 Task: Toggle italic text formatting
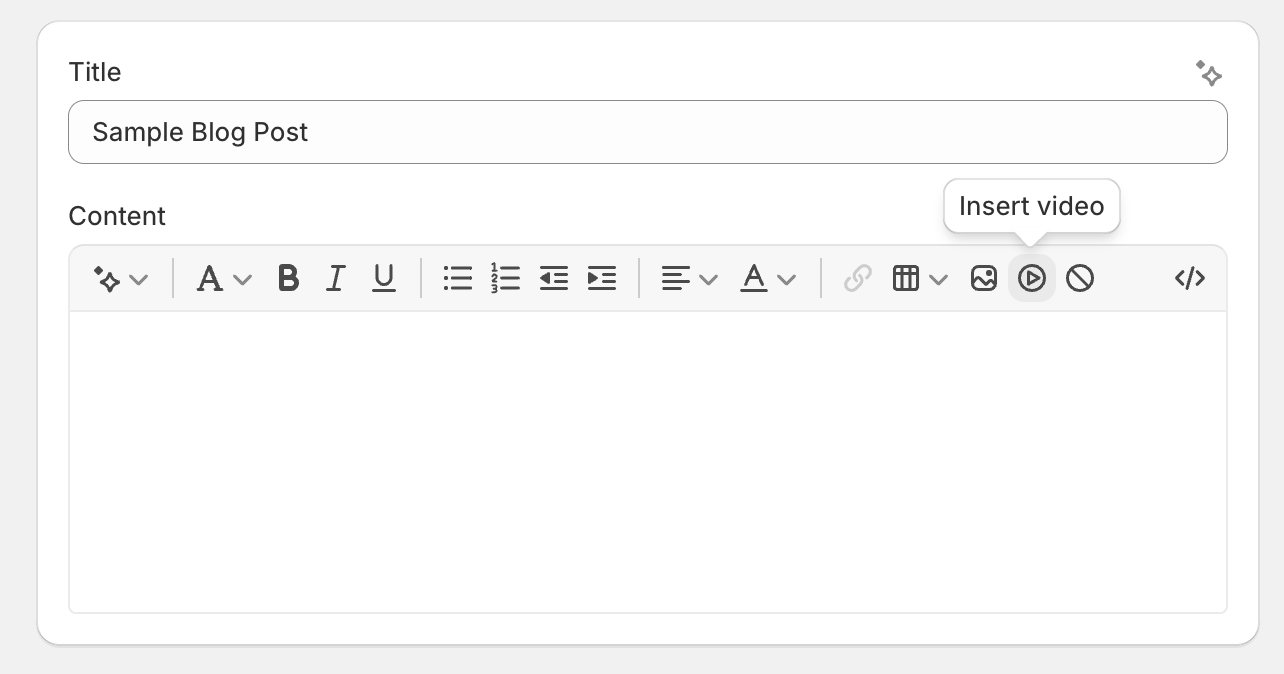[x=336, y=278]
